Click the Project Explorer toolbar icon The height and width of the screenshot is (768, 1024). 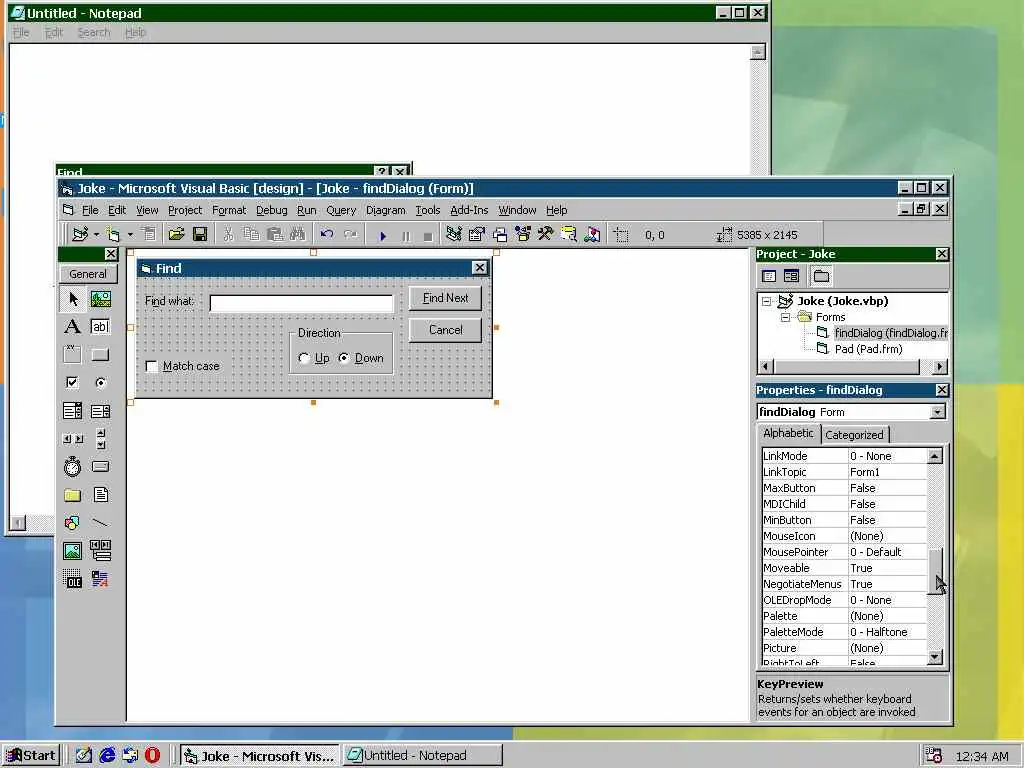pyautogui.click(x=454, y=234)
